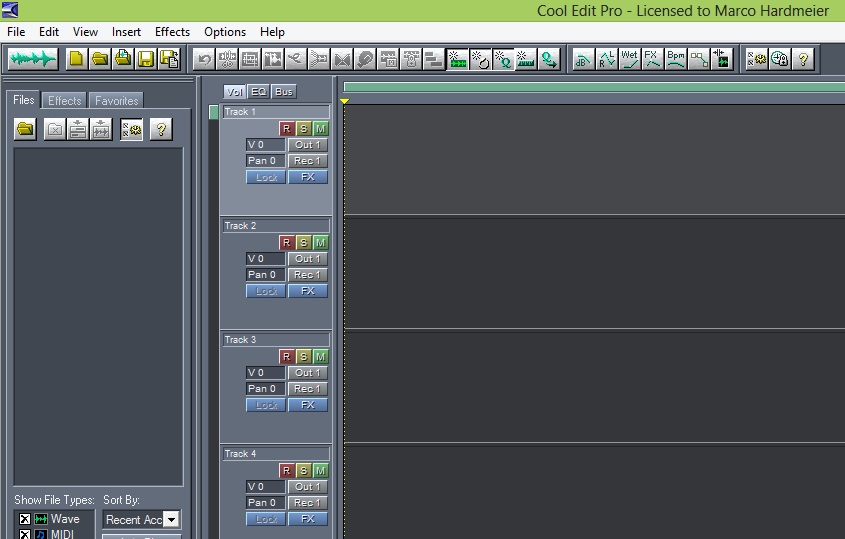The width and height of the screenshot is (845, 539).
Task: Click Track 3 Lock button
Action: tap(266, 405)
